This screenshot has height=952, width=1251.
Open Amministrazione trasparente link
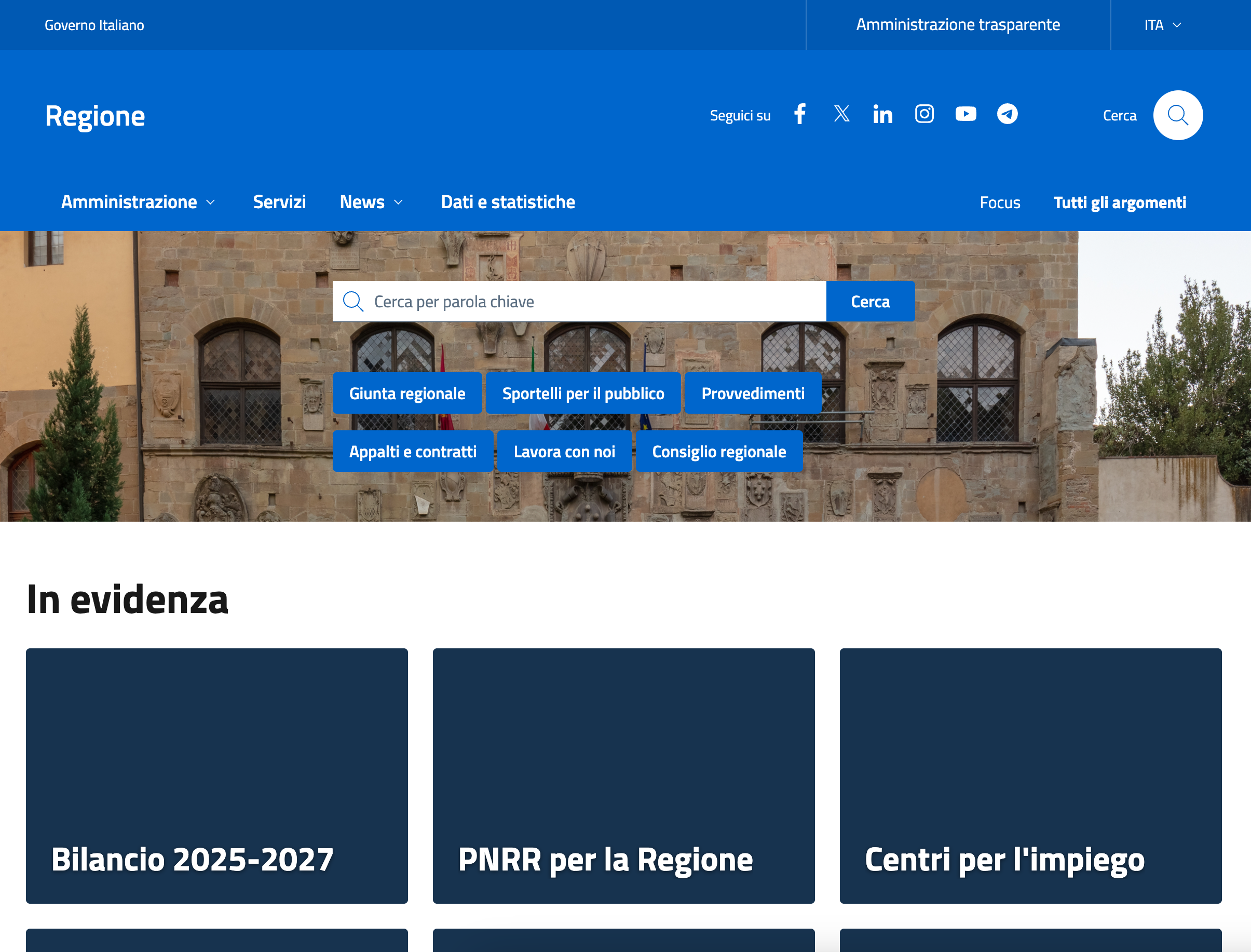[x=958, y=25]
